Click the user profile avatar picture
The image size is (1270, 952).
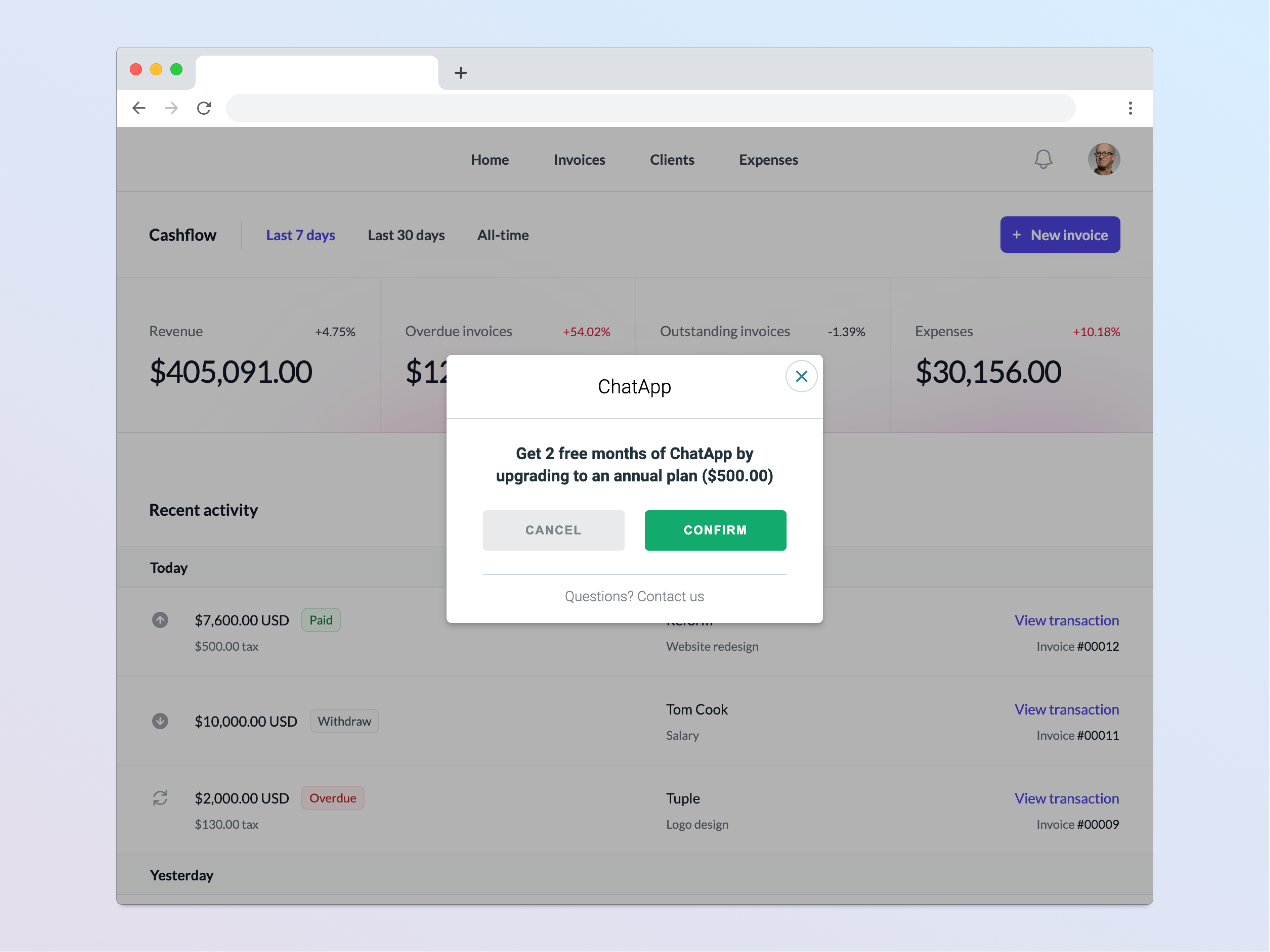(x=1104, y=160)
